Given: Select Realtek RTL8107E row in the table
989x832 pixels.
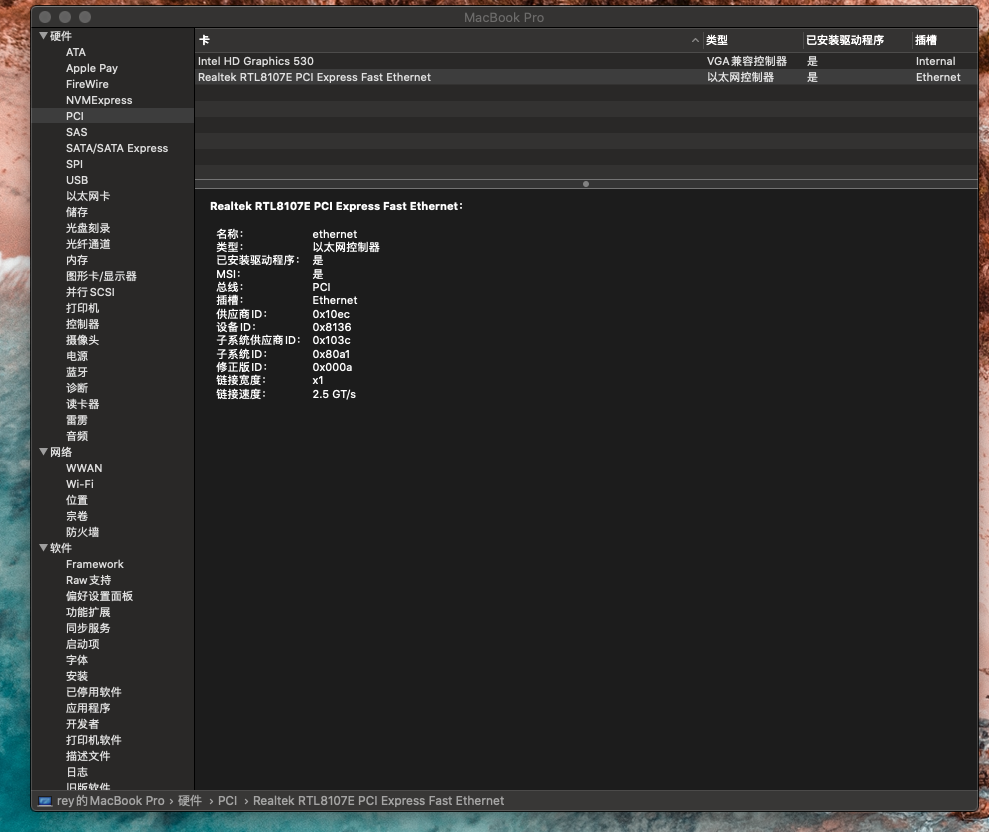Looking at the screenshot, I should (587, 77).
